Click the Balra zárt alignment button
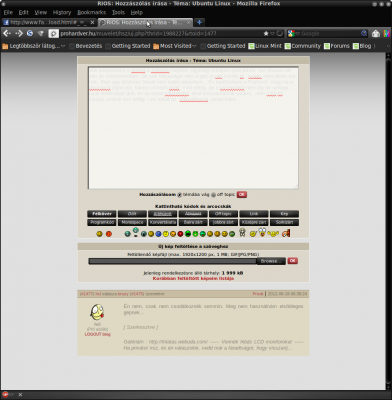 coord(193,222)
